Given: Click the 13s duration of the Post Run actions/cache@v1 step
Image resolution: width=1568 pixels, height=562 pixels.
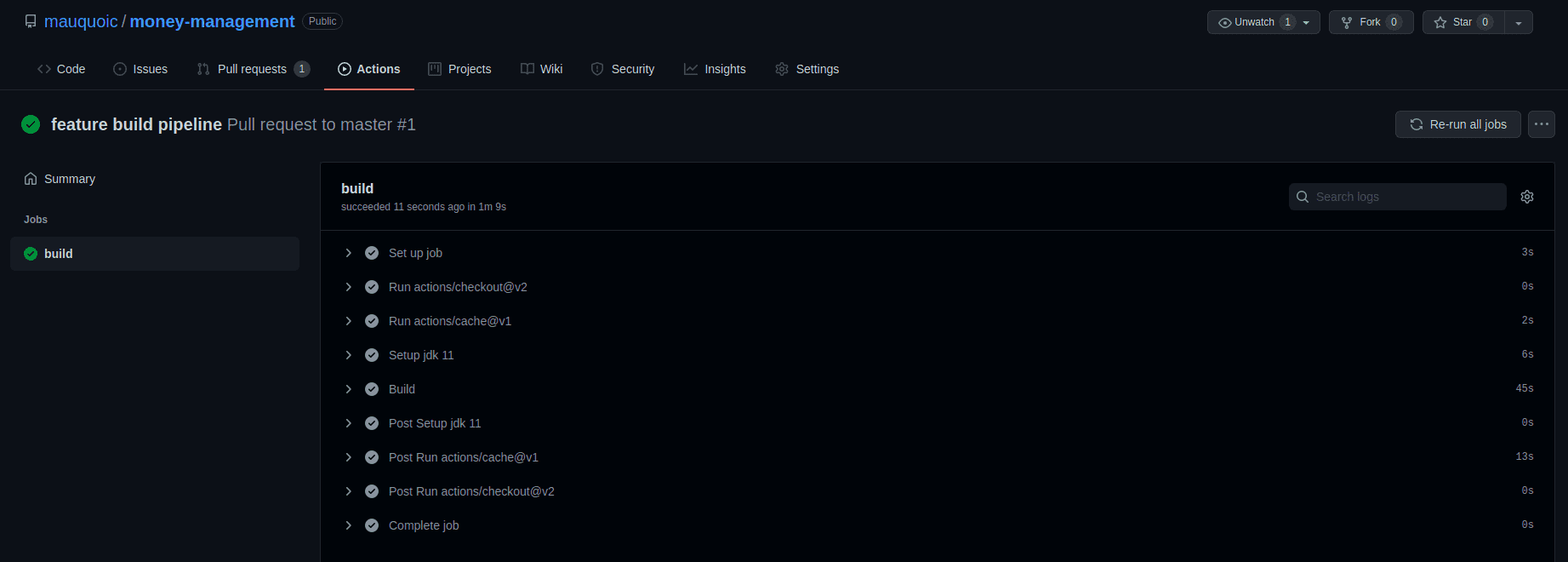Looking at the screenshot, I should tap(1525, 456).
